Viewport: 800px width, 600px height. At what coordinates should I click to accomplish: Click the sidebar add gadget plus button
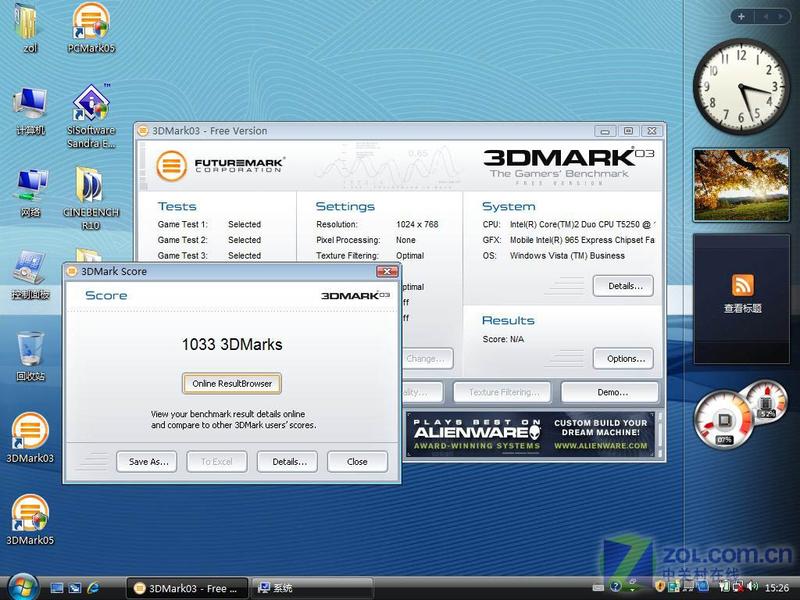point(741,17)
